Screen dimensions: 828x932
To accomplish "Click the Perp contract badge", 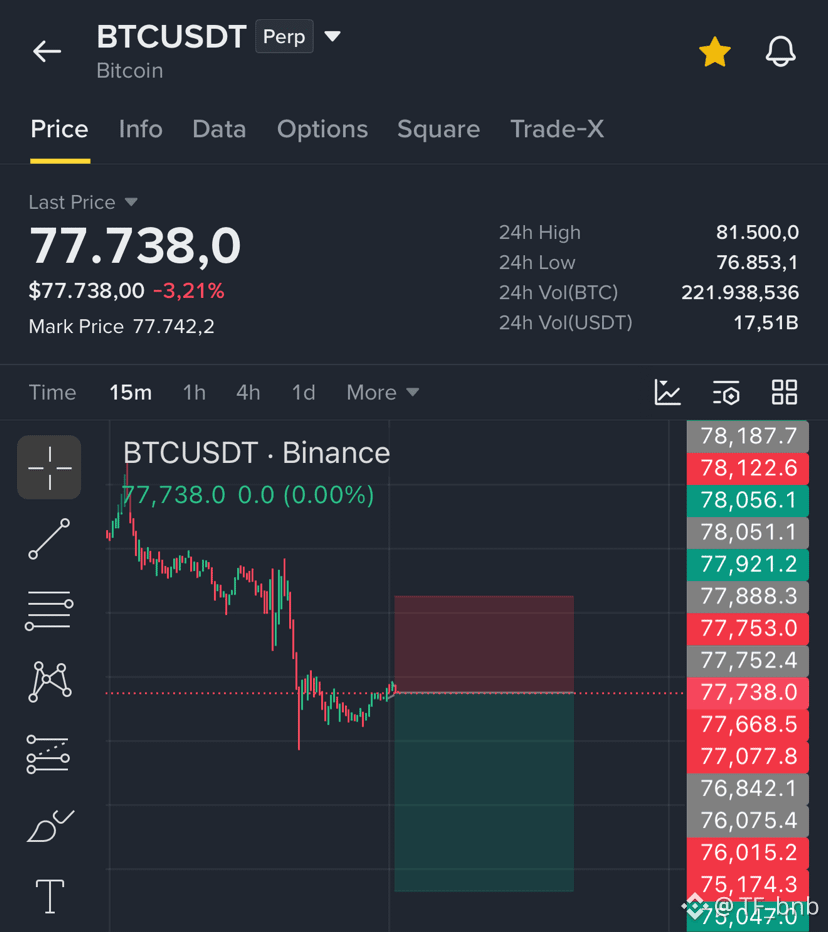I will coord(284,36).
